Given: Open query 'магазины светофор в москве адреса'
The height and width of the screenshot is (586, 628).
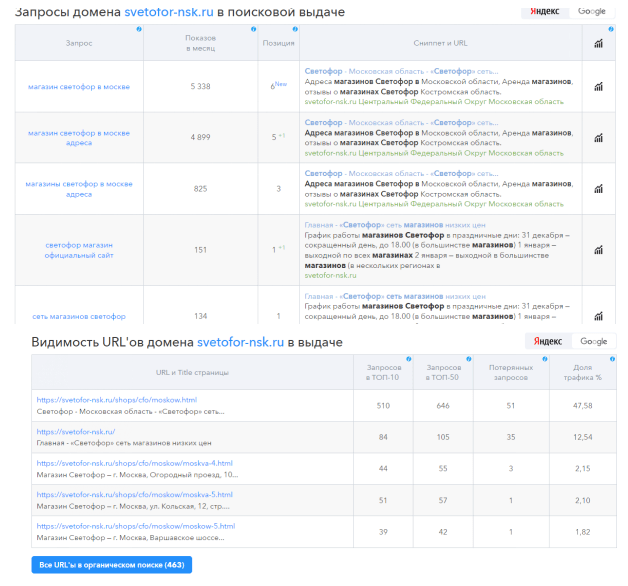Looking at the screenshot, I should 79,189.
